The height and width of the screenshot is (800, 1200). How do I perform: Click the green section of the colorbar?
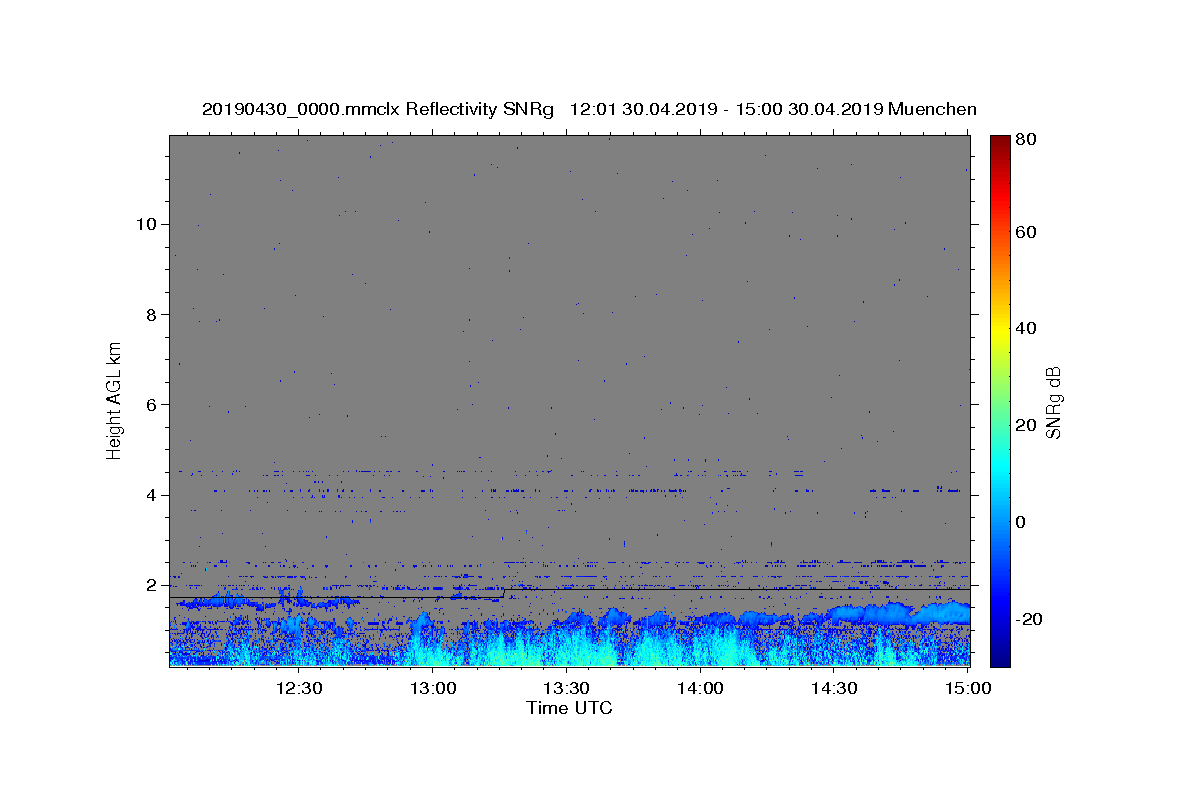click(x=1000, y=400)
